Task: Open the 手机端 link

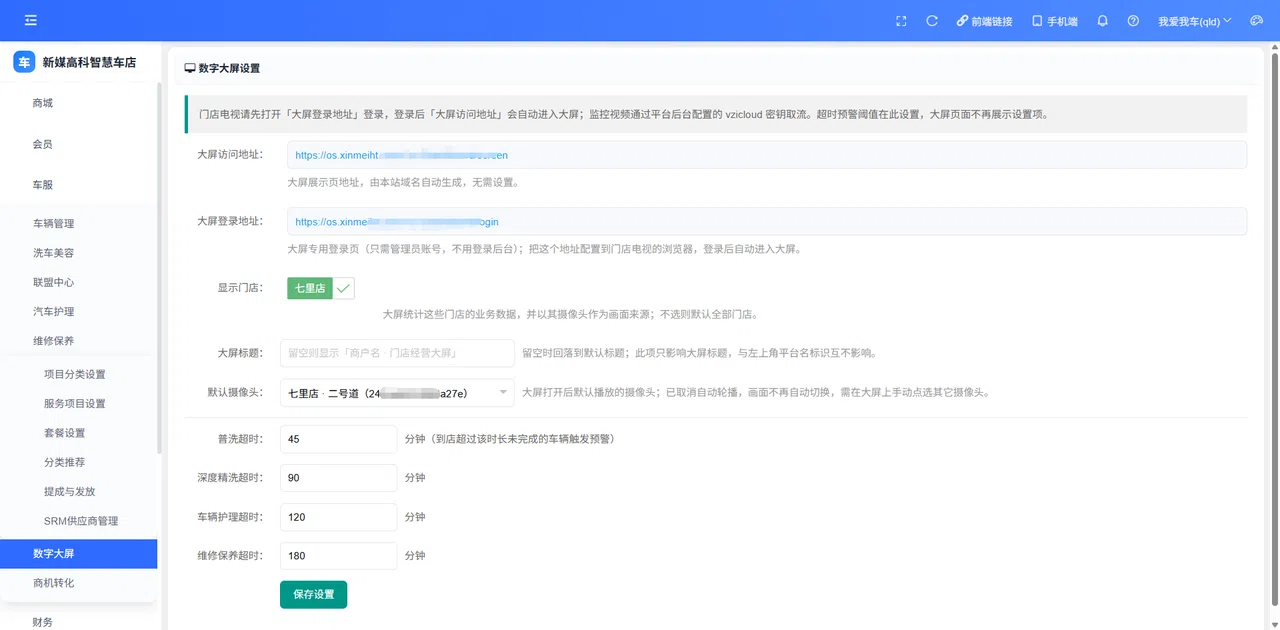Action: [x=1055, y=21]
